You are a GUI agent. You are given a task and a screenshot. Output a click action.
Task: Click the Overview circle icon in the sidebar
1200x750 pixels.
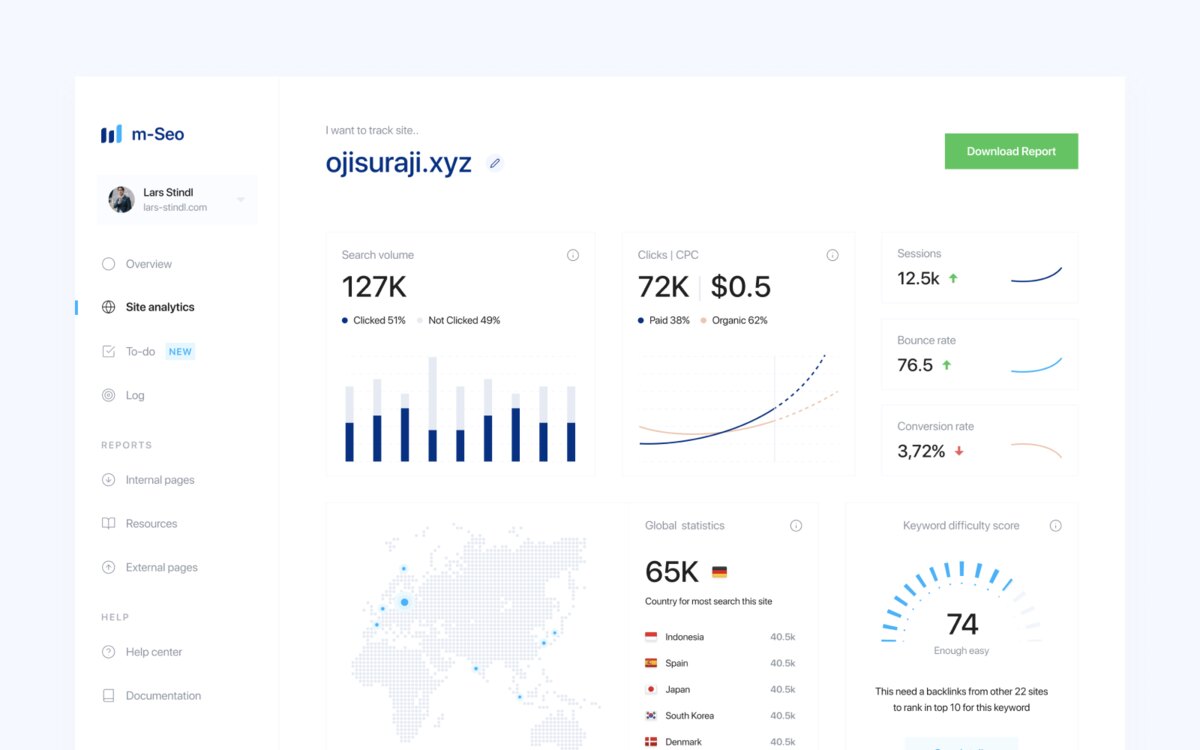[x=108, y=264]
